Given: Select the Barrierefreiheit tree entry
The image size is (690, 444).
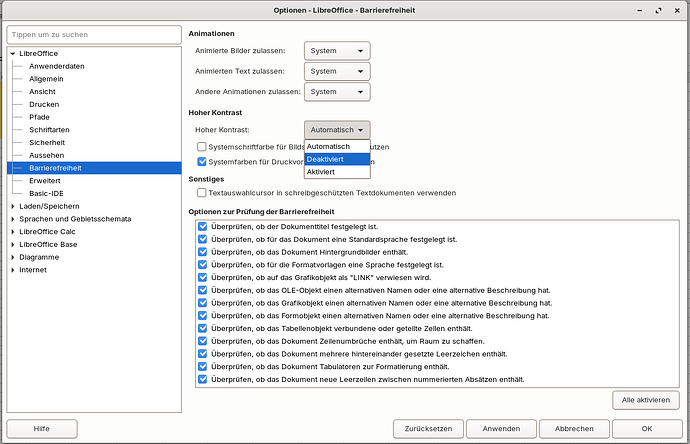Looking at the screenshot, I should pyautogui.click(x=94, y=168).
